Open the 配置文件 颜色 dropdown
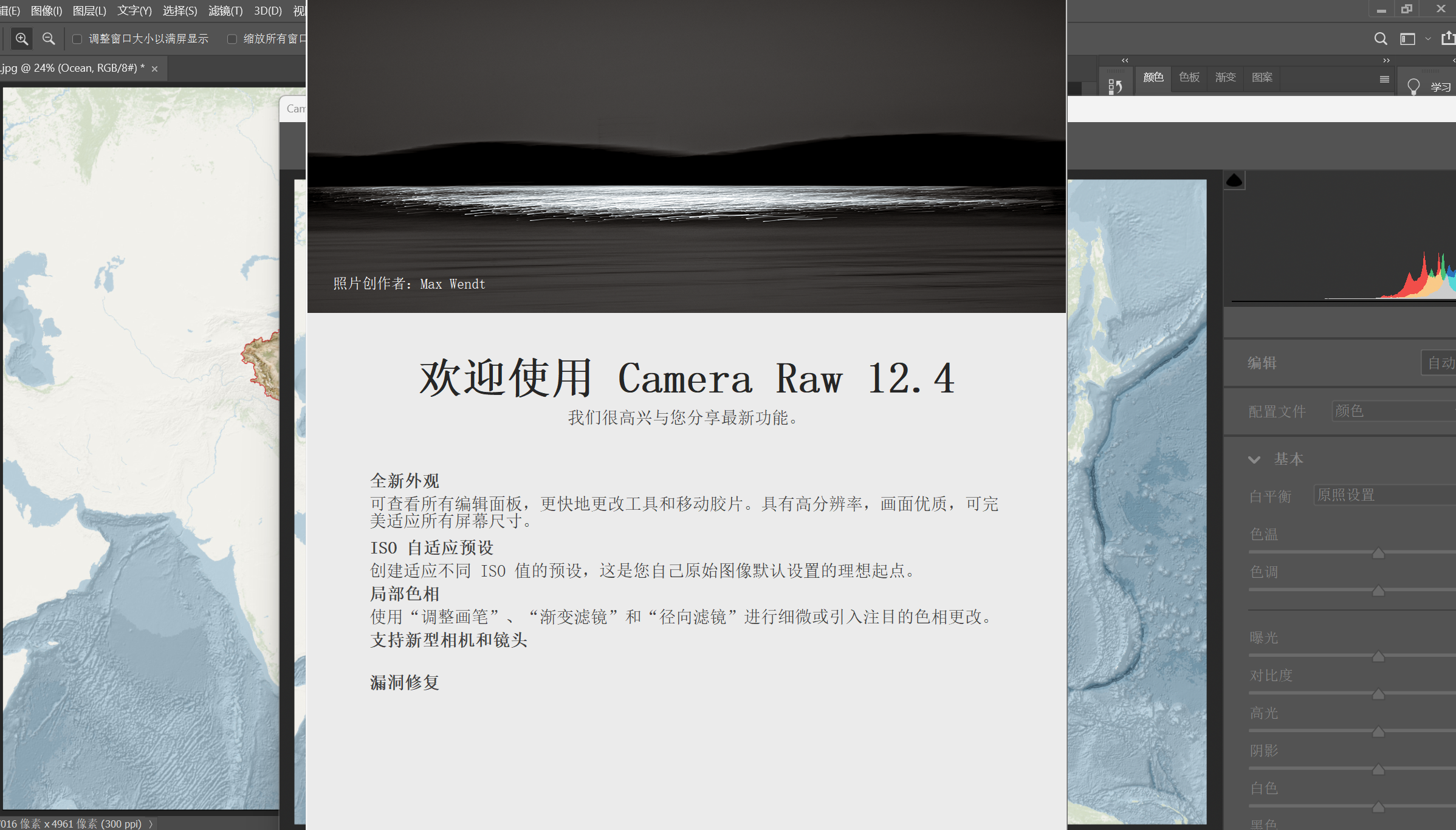This screenshot has height=830, width=1456. point(1393,411)
